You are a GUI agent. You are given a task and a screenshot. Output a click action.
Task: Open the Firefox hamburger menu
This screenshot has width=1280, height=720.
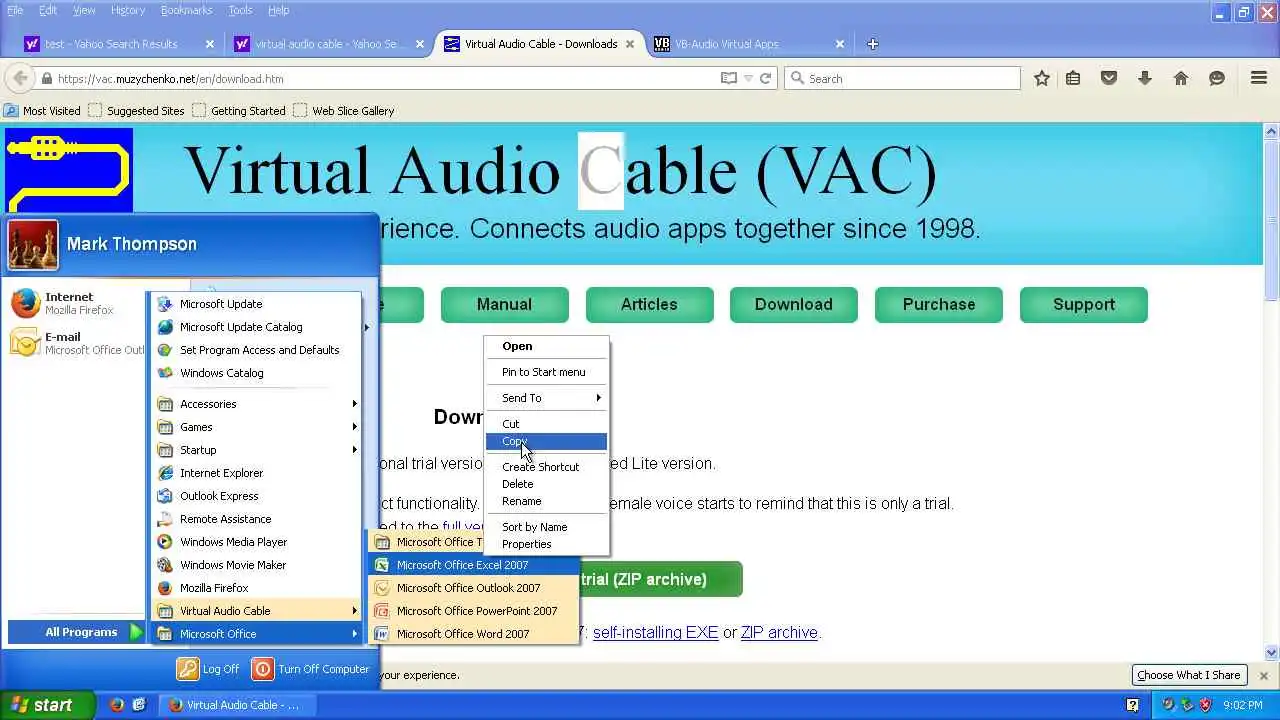coord(1259,78)
